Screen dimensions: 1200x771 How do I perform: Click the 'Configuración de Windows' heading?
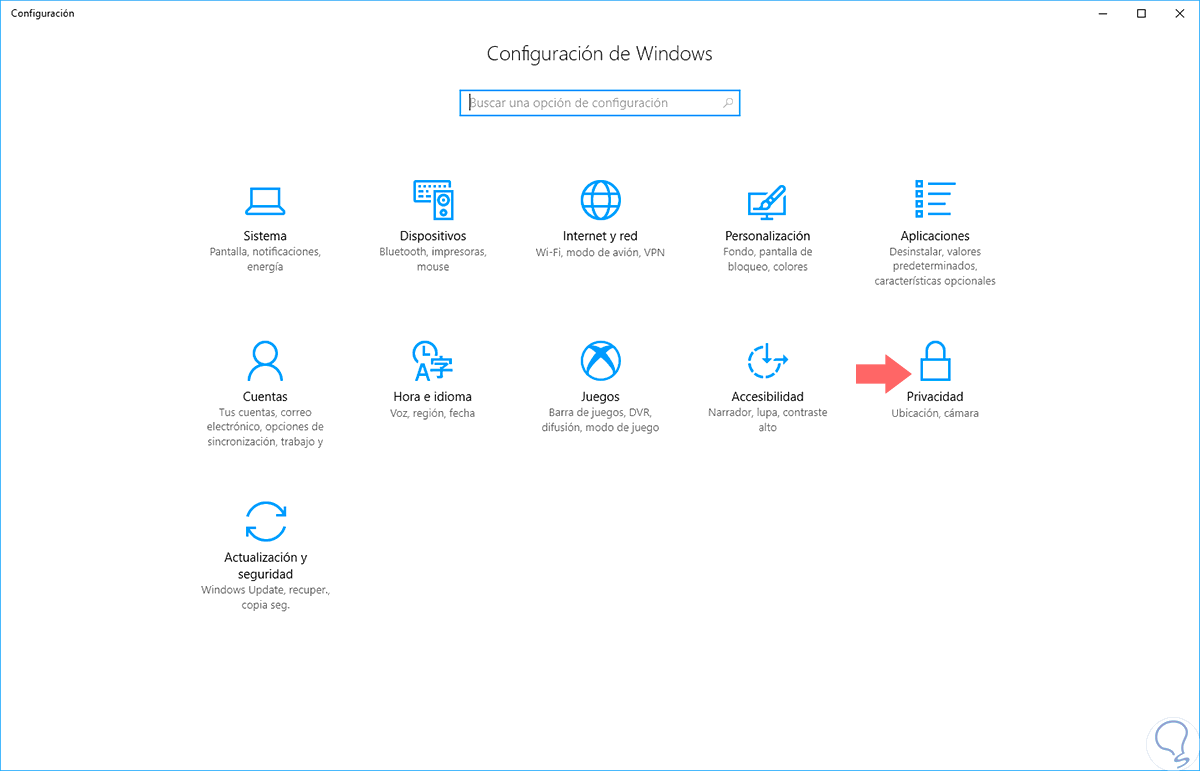click(x=600, y=54)
